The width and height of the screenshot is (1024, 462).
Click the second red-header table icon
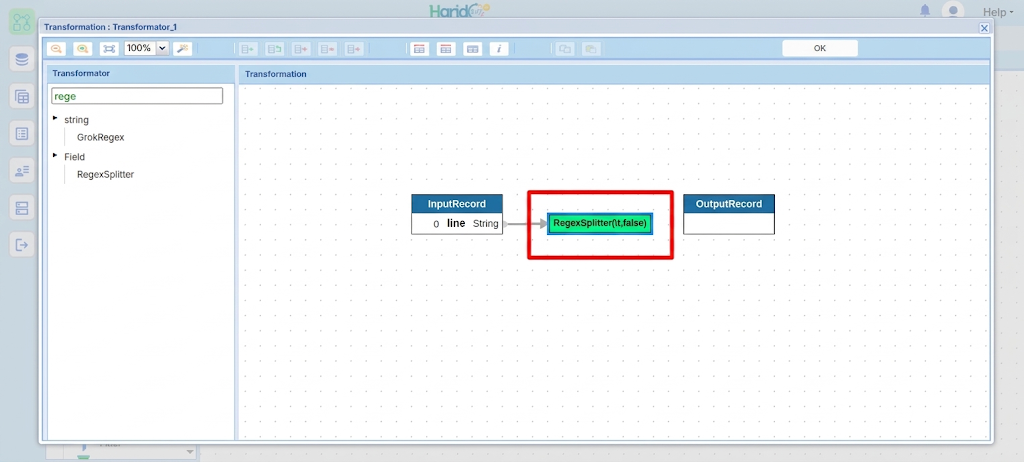[x=446, y=49]
